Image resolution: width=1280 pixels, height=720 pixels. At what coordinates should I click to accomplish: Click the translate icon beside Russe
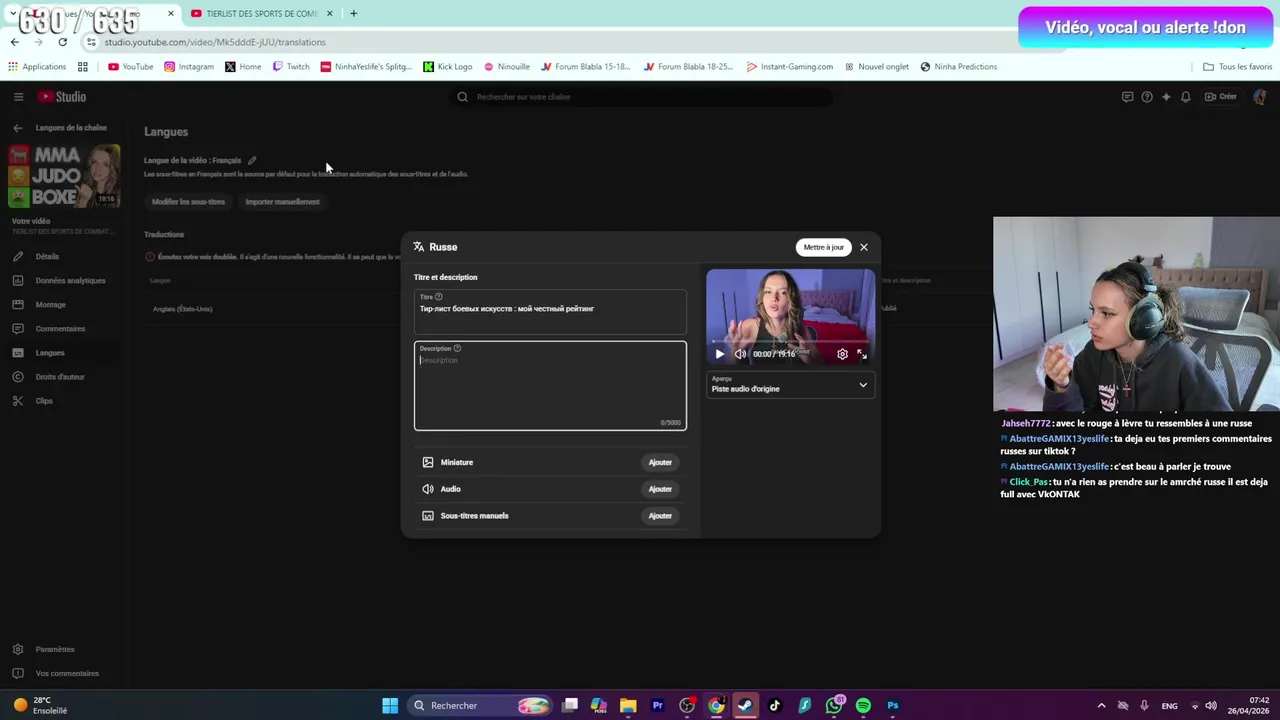click(419, 247)
